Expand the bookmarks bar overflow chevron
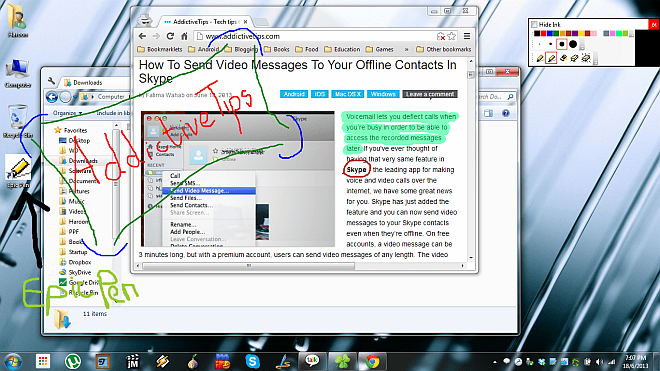660x371 pixels. coord(407,49)
